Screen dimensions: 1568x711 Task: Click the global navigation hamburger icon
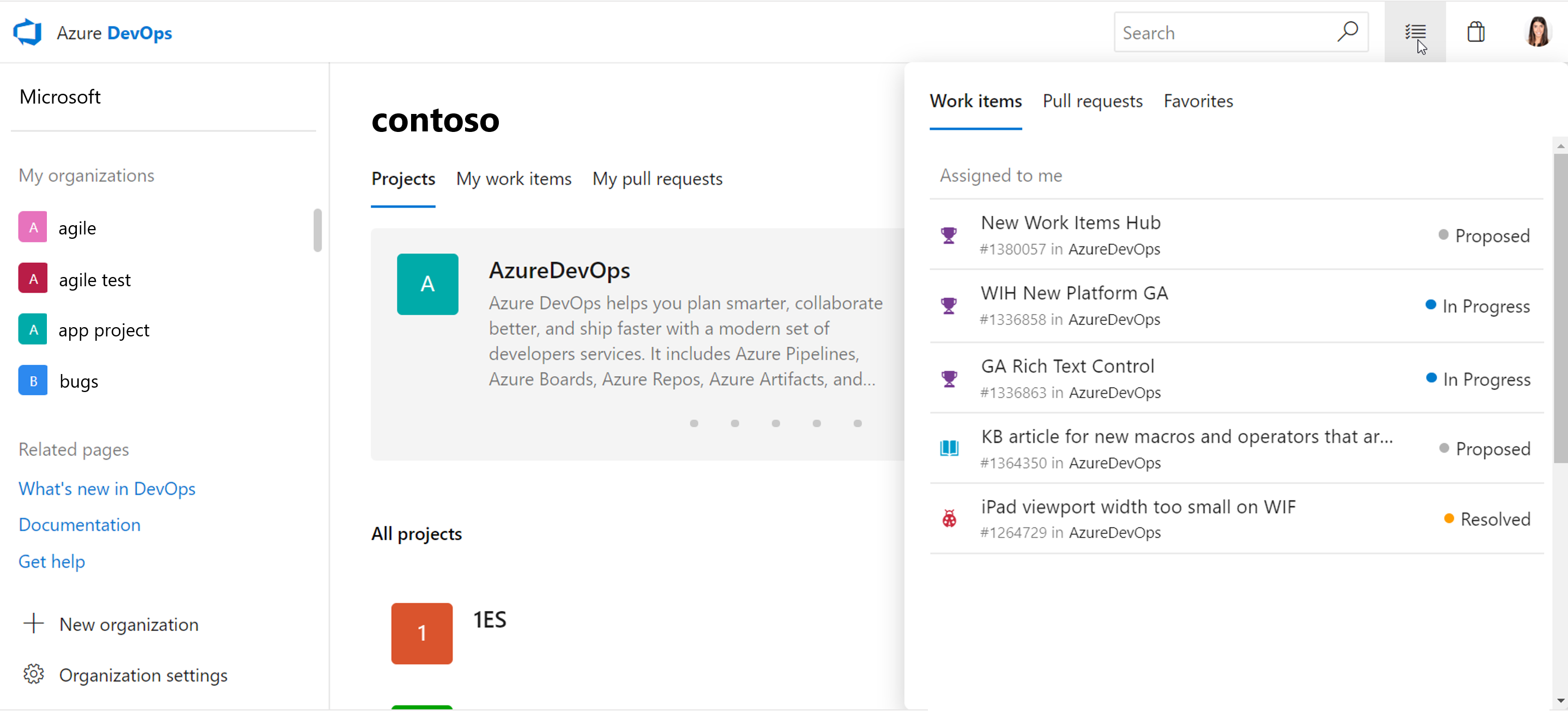coord(1415,33)
